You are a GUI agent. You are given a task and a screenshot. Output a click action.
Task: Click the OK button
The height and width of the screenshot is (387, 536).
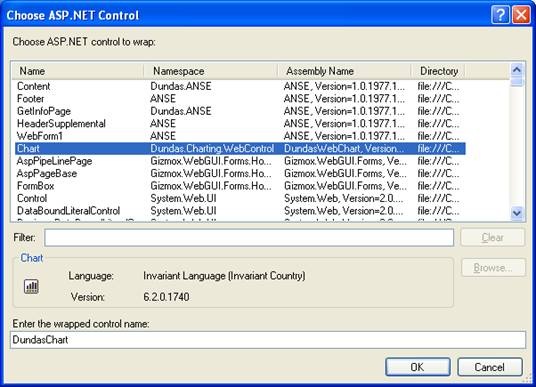(x=418, y=367)
